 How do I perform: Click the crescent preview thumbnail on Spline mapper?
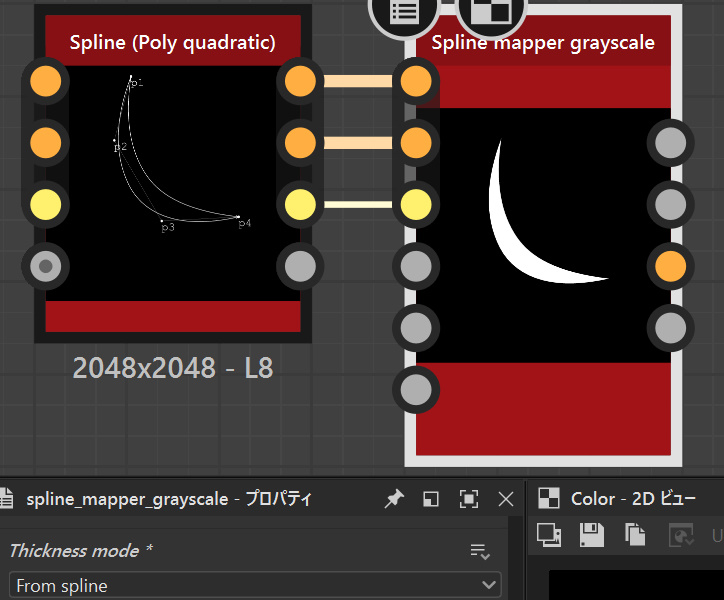[x=543, y=220]
